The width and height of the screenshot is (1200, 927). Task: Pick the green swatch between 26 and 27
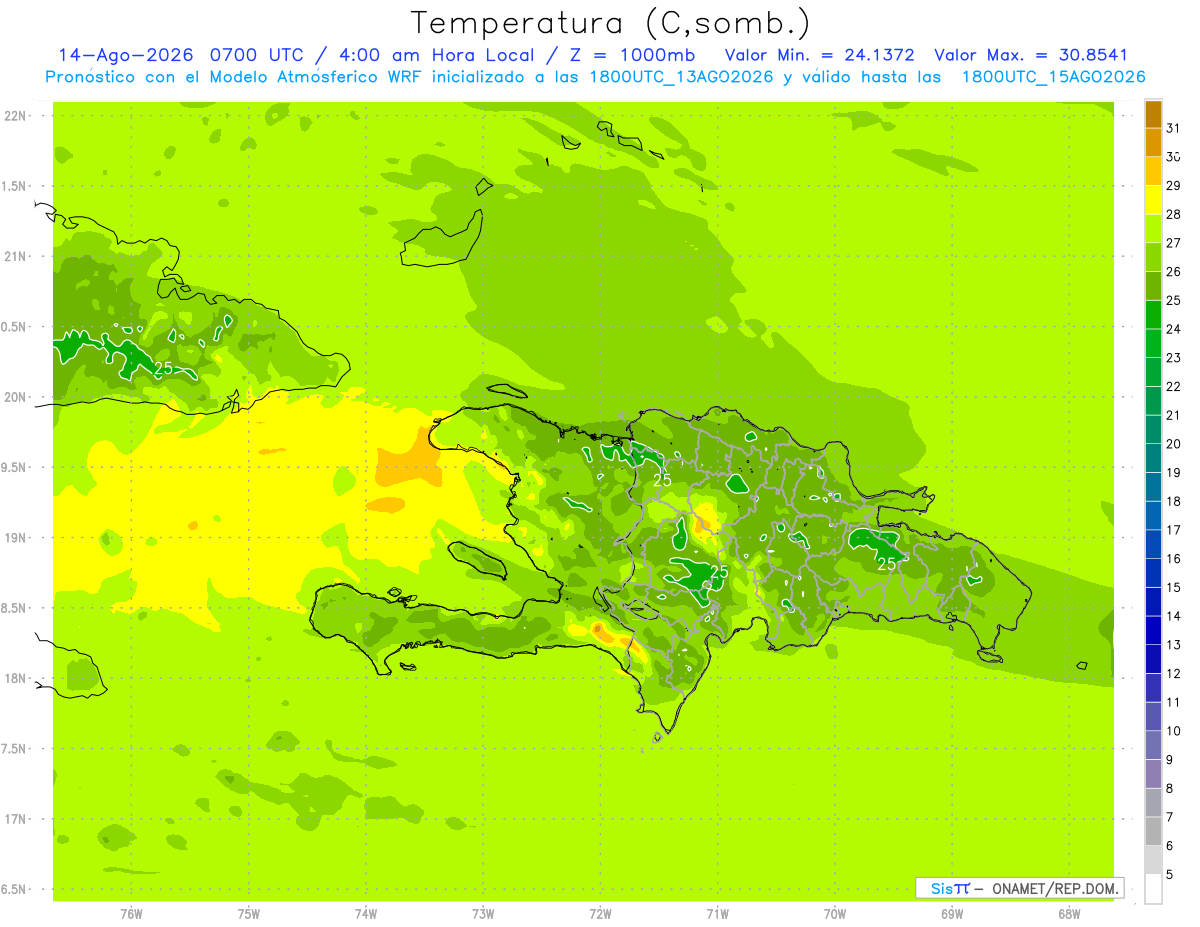(x=1153, y=257)
